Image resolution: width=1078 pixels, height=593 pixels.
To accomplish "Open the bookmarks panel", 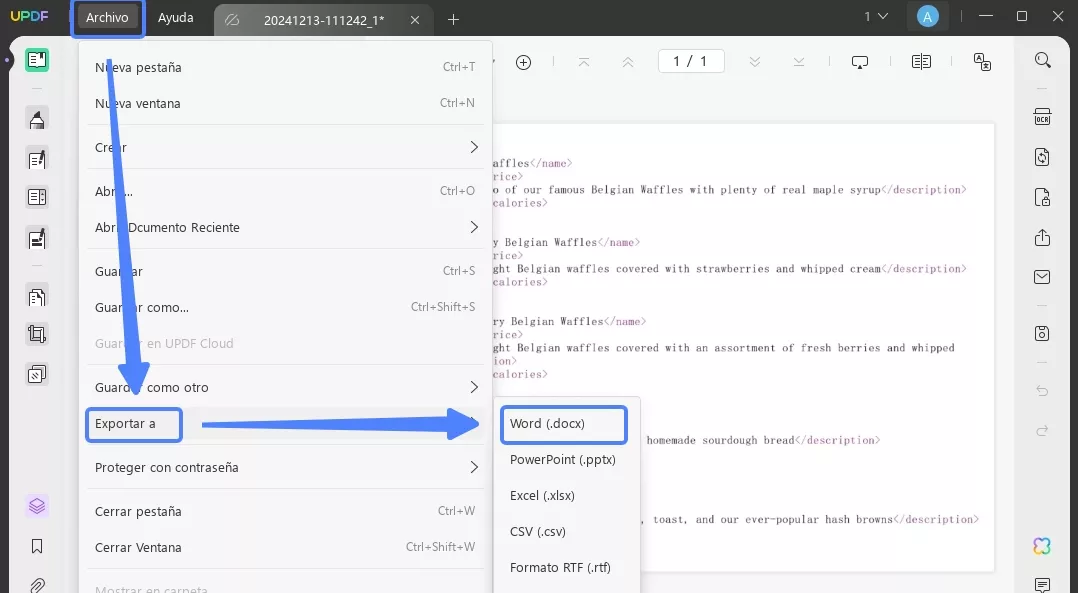I will [x=36, y=546].
